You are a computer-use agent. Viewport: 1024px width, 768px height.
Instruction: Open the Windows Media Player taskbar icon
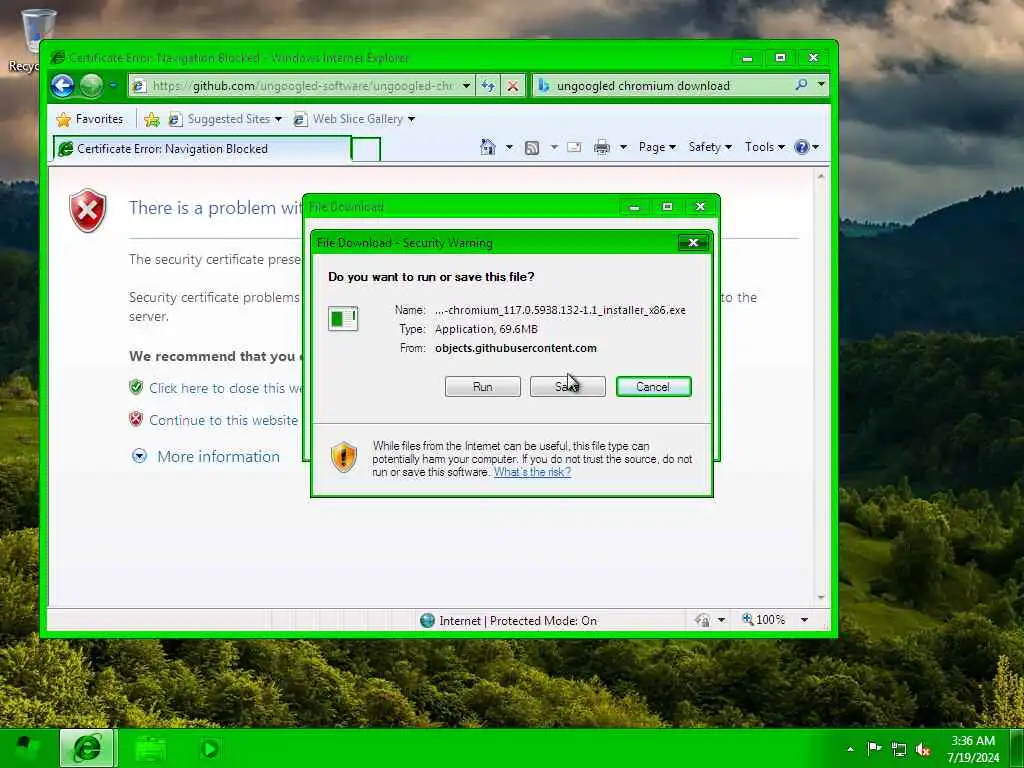[210, 748]
